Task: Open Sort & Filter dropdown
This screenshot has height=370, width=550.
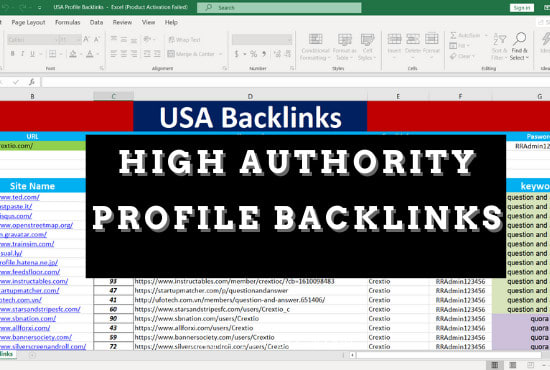Action: [499, 47]
